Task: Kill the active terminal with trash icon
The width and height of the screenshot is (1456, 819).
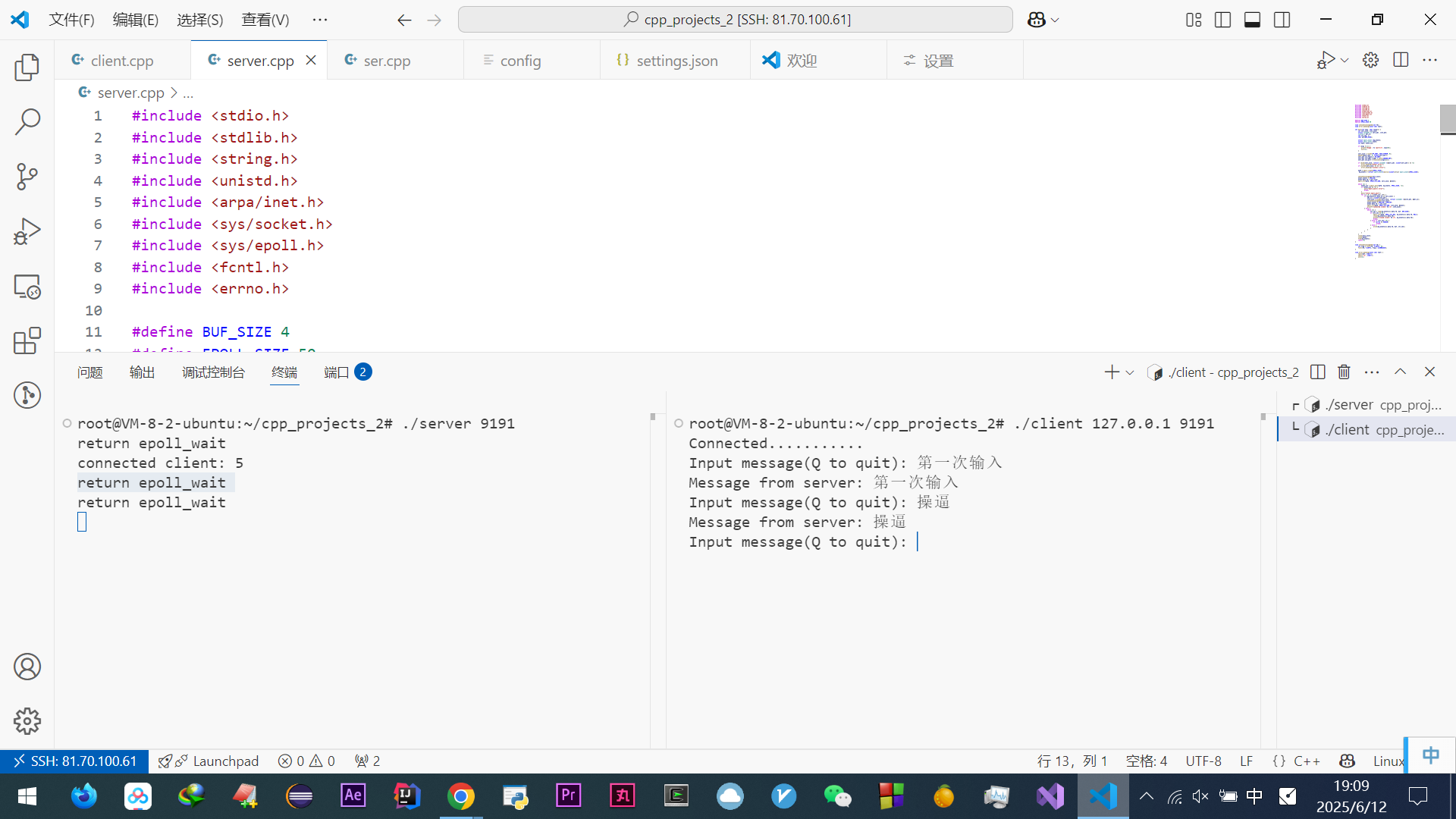Action: [x=1344, y=372]
